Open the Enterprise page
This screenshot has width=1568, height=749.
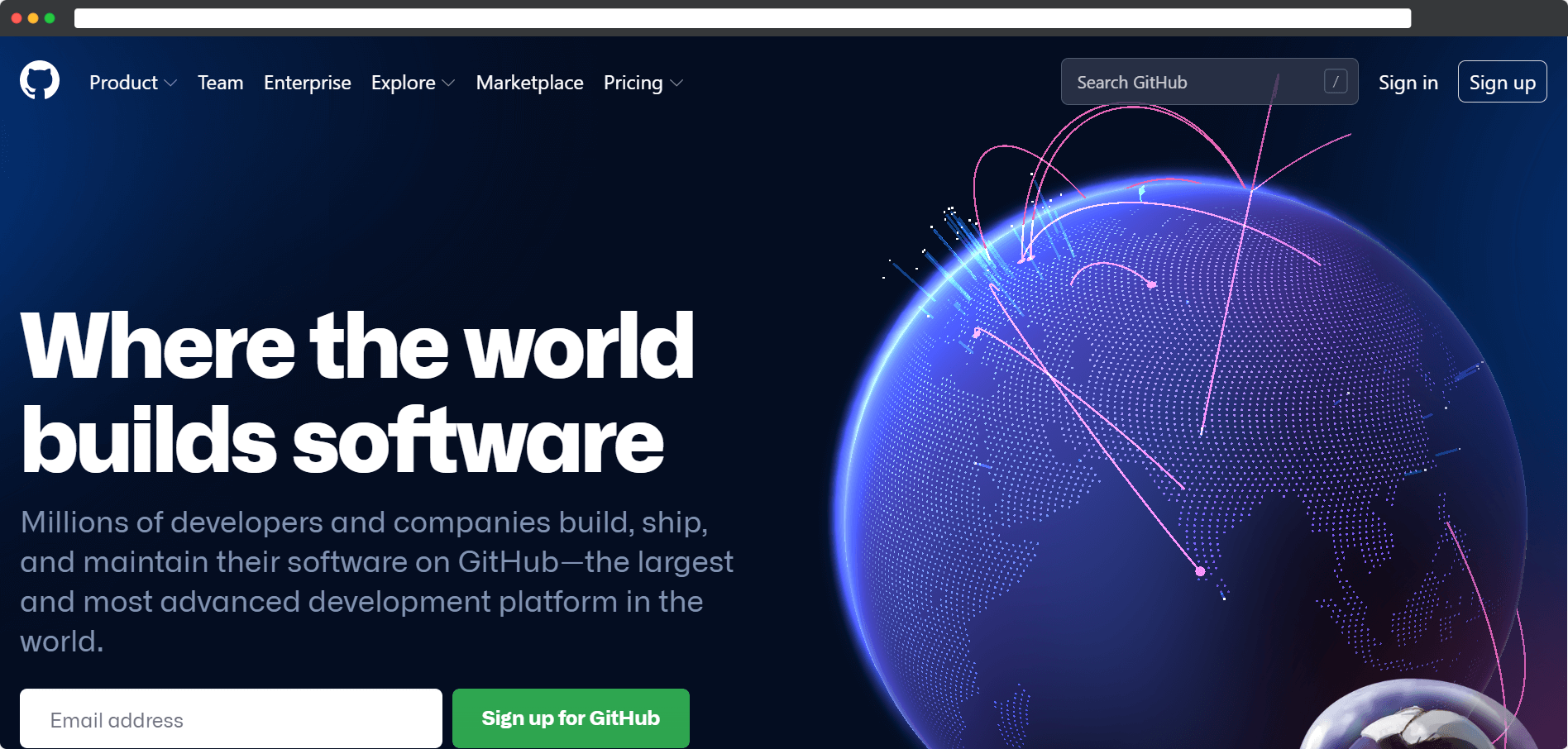coord(307,83)
